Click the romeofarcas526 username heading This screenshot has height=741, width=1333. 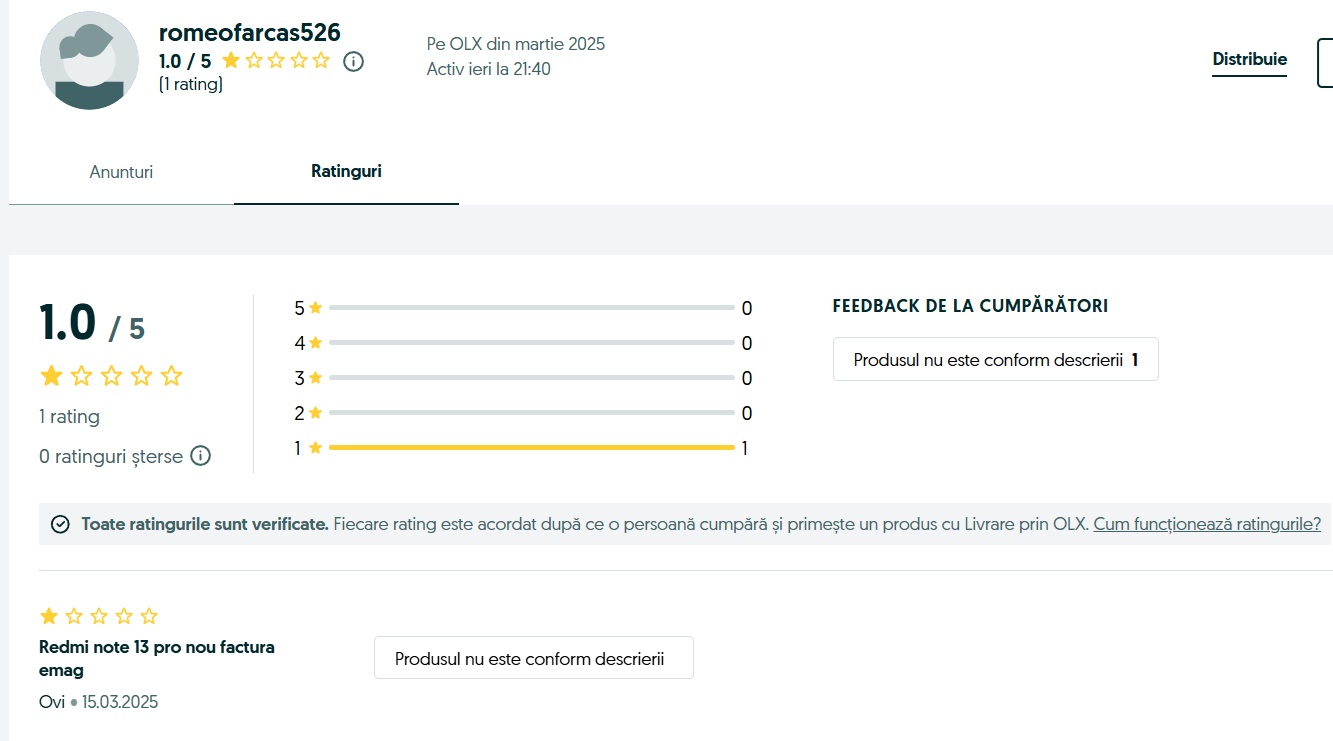(250, 32)
